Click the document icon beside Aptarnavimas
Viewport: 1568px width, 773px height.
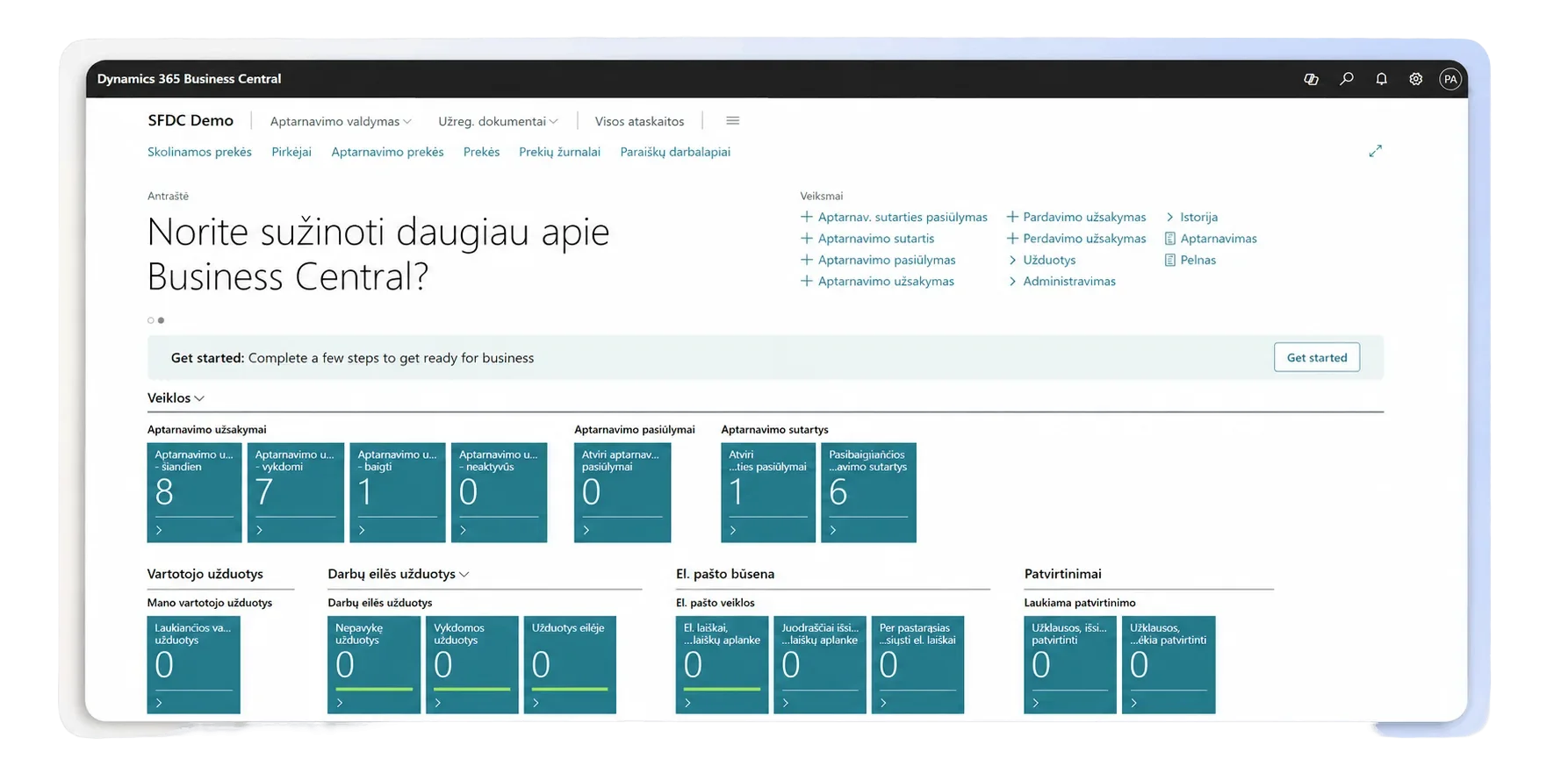pyautogui.click(x=1169, y=238)
